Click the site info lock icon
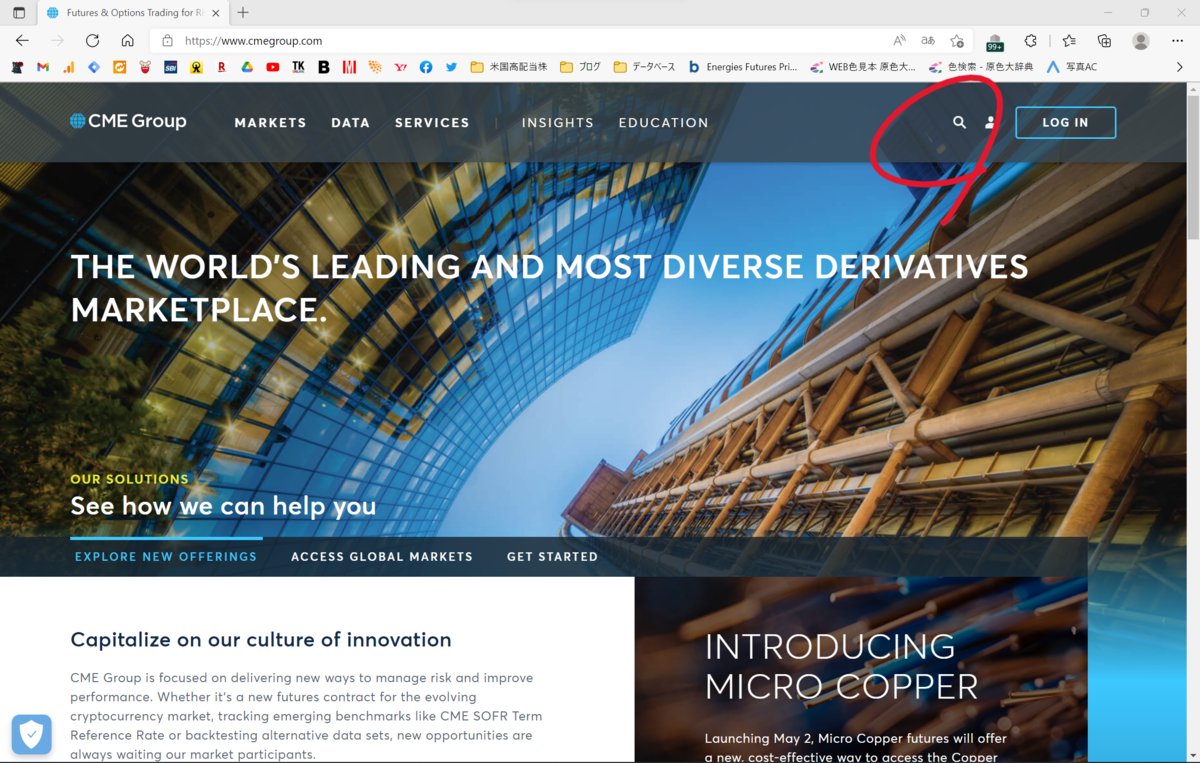 (167, 41)
